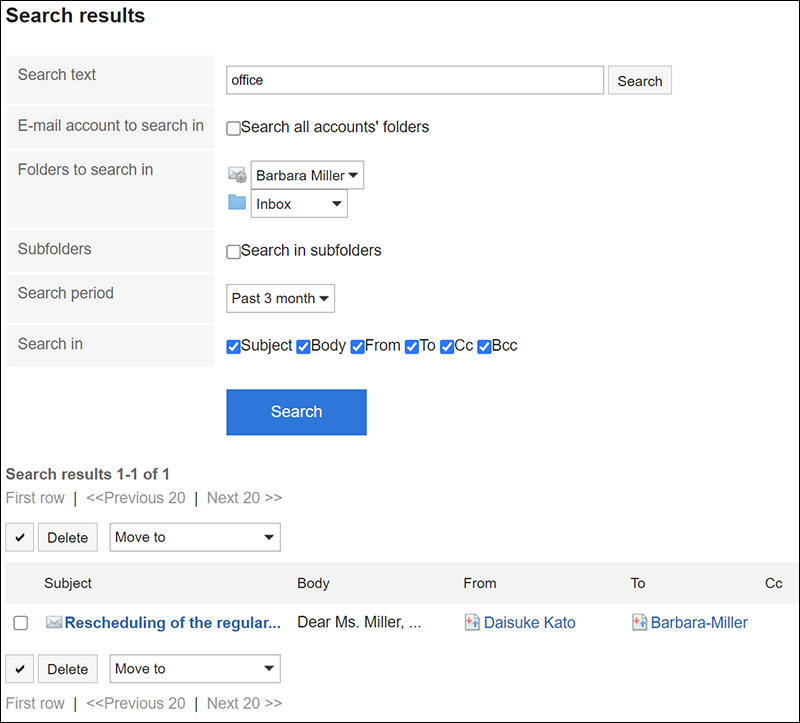Image resolution: width=800 pixels, height=723 pixels.
Task: Click the Cc column header
Action: tap(773, 583)
